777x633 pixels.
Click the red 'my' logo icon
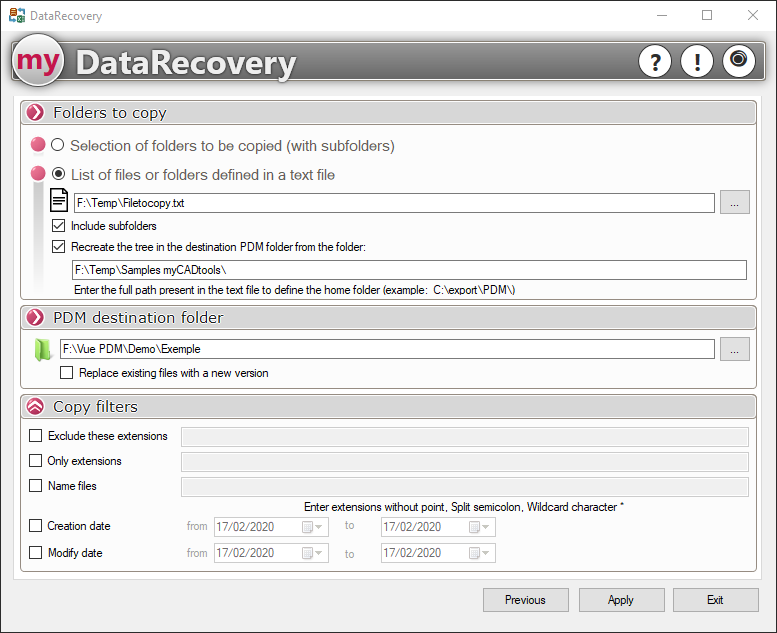point(38,62)
